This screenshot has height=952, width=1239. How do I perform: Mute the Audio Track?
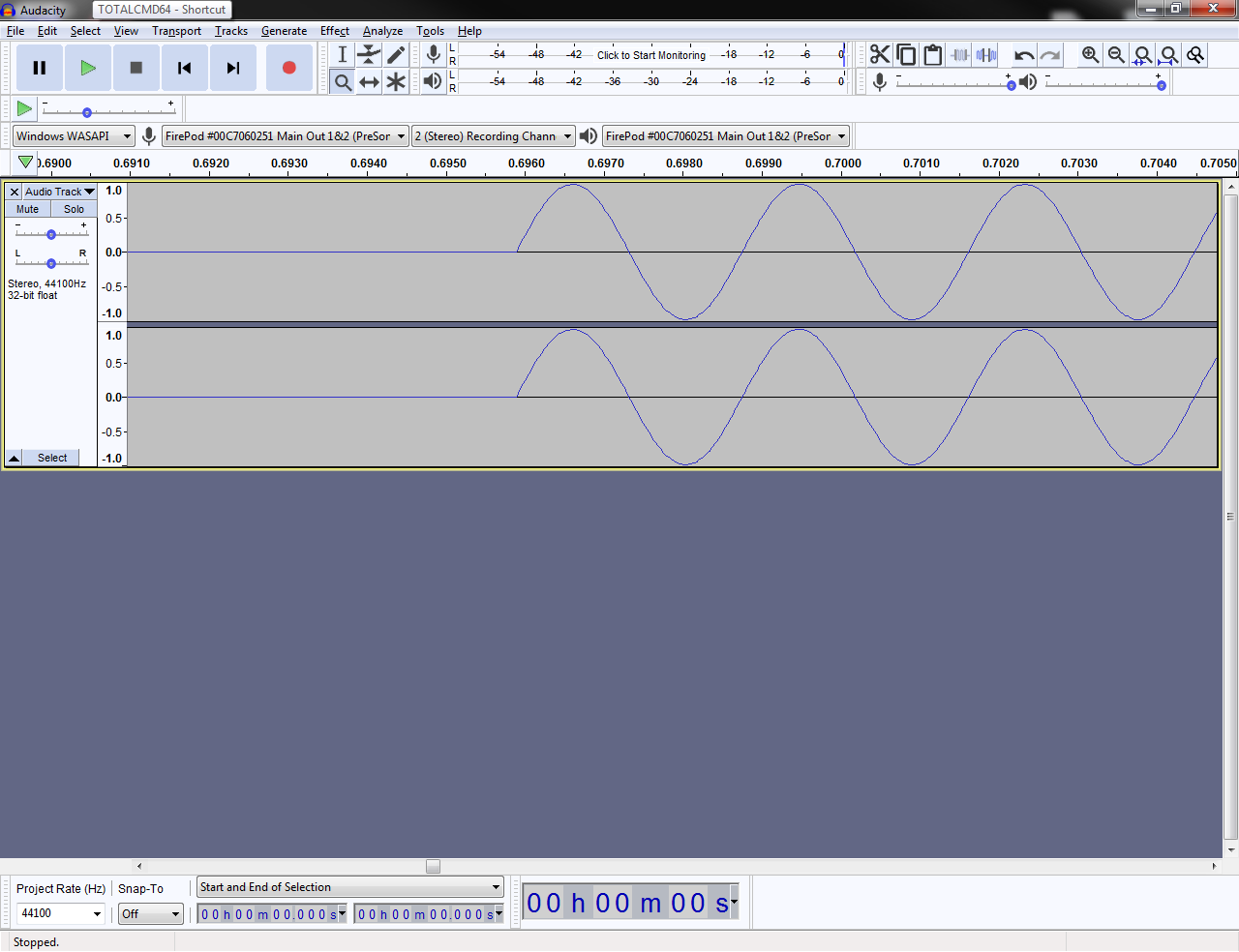tap(28, 209)
